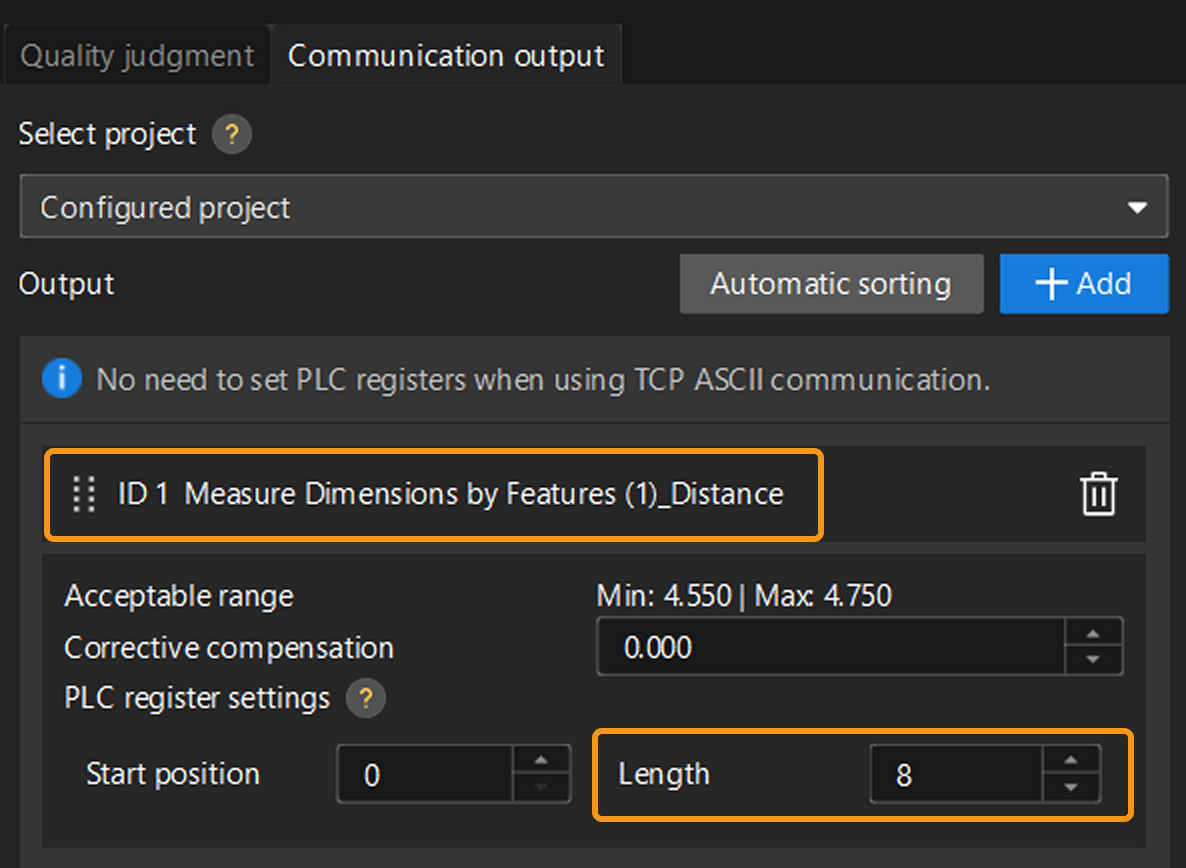This screenshot has height=868, width=1186.
Task: Open help for PLC register settings
Action: pos(365,698)
